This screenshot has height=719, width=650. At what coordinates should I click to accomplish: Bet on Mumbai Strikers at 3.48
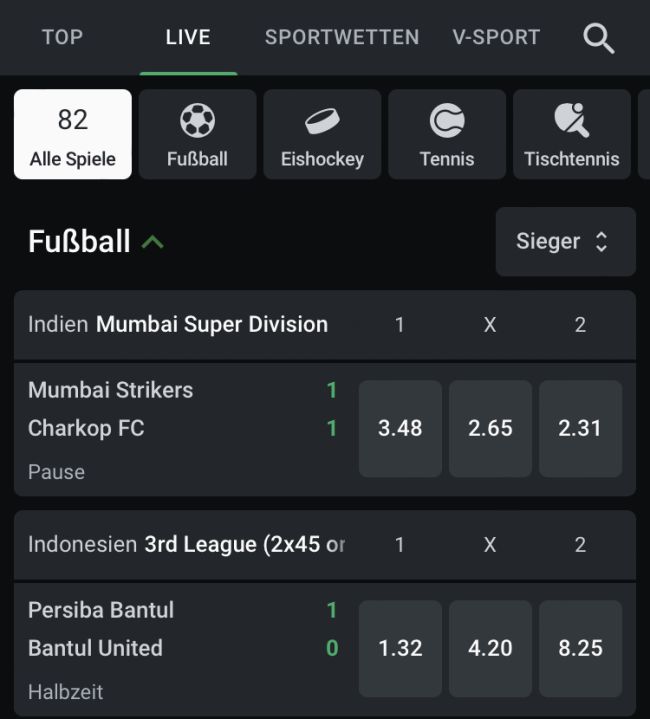click(x=400, y=428)
